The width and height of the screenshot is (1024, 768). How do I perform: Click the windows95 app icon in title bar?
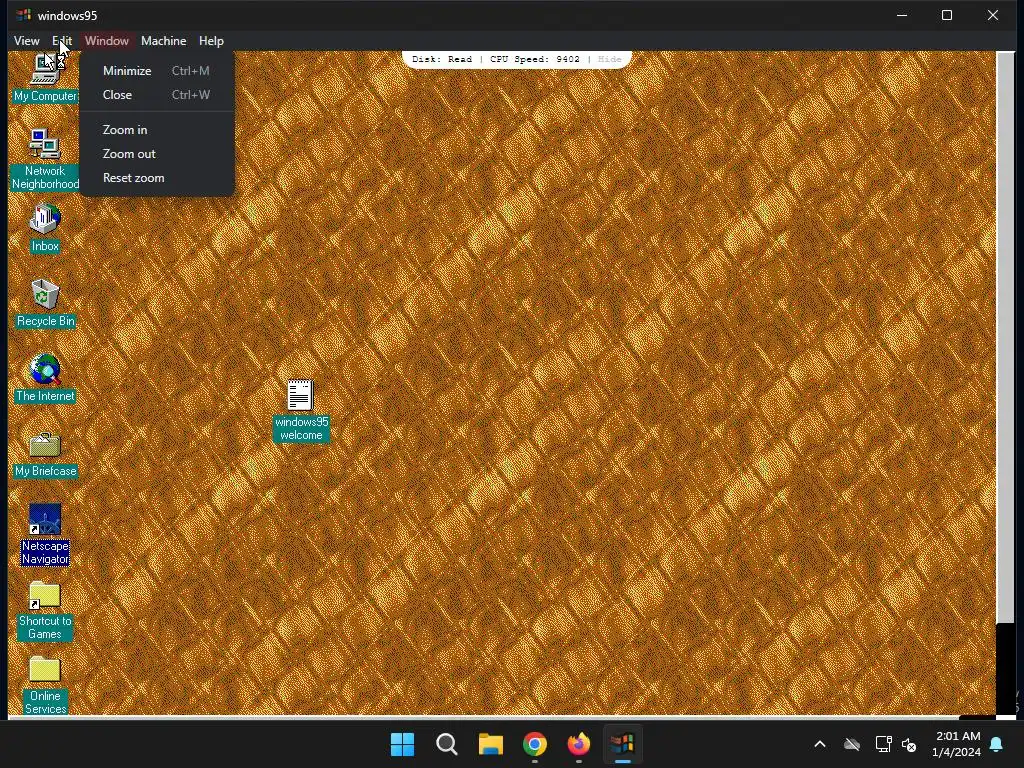24,15
